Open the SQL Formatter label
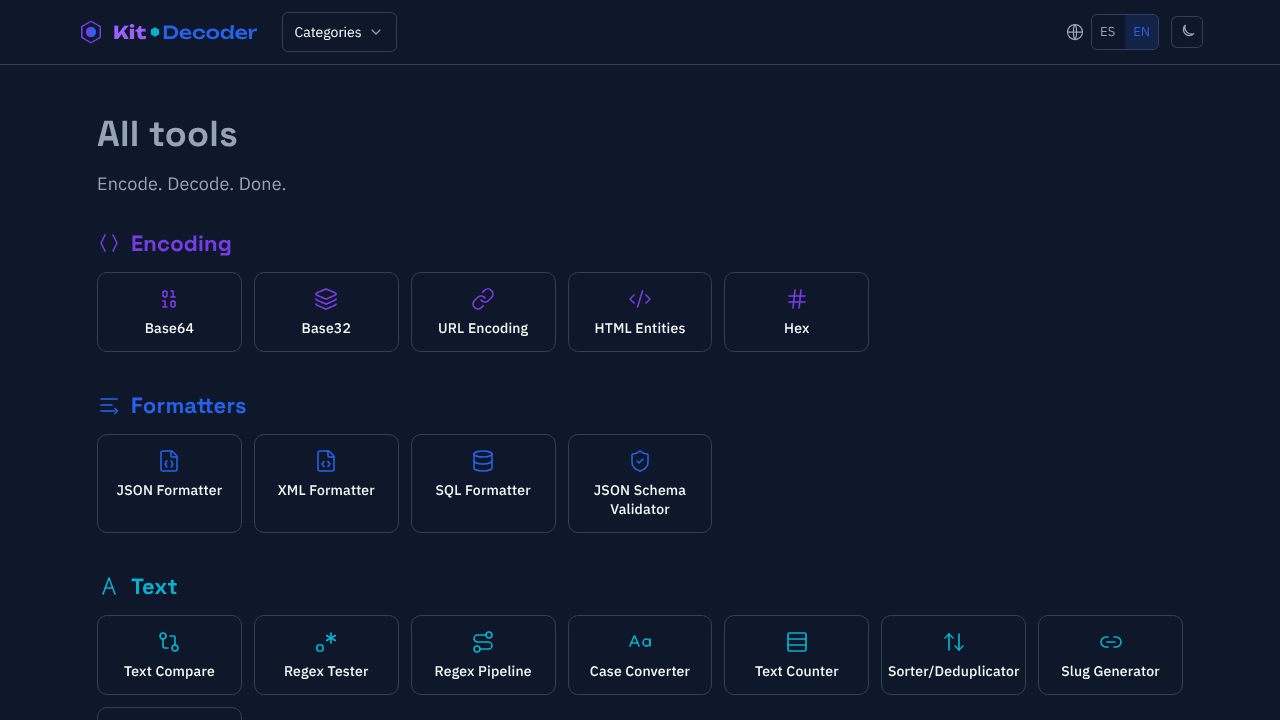 coord(483,490)
